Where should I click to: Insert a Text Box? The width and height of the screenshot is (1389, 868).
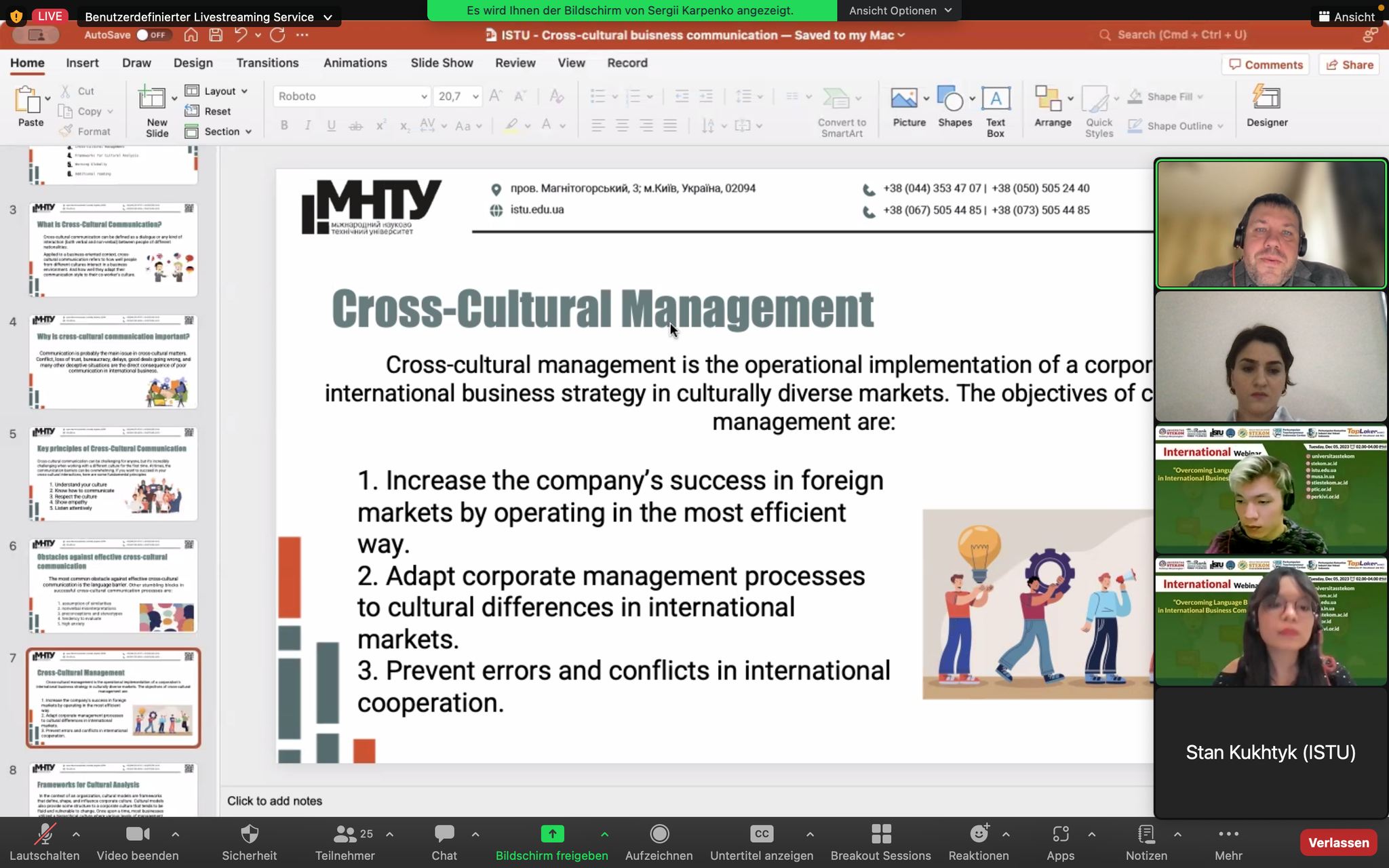(996, 113)
